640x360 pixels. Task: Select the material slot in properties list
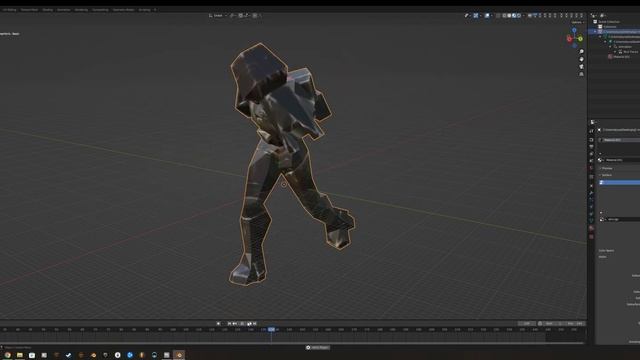point(620,140)
